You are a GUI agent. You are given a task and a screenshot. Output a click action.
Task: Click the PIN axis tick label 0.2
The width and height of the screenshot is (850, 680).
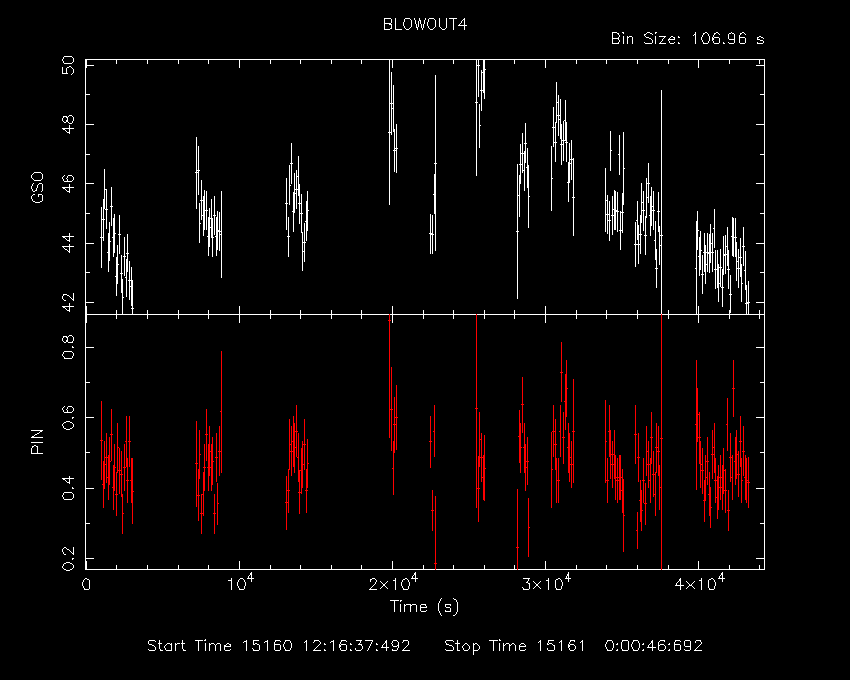click(x=69, y=559)
